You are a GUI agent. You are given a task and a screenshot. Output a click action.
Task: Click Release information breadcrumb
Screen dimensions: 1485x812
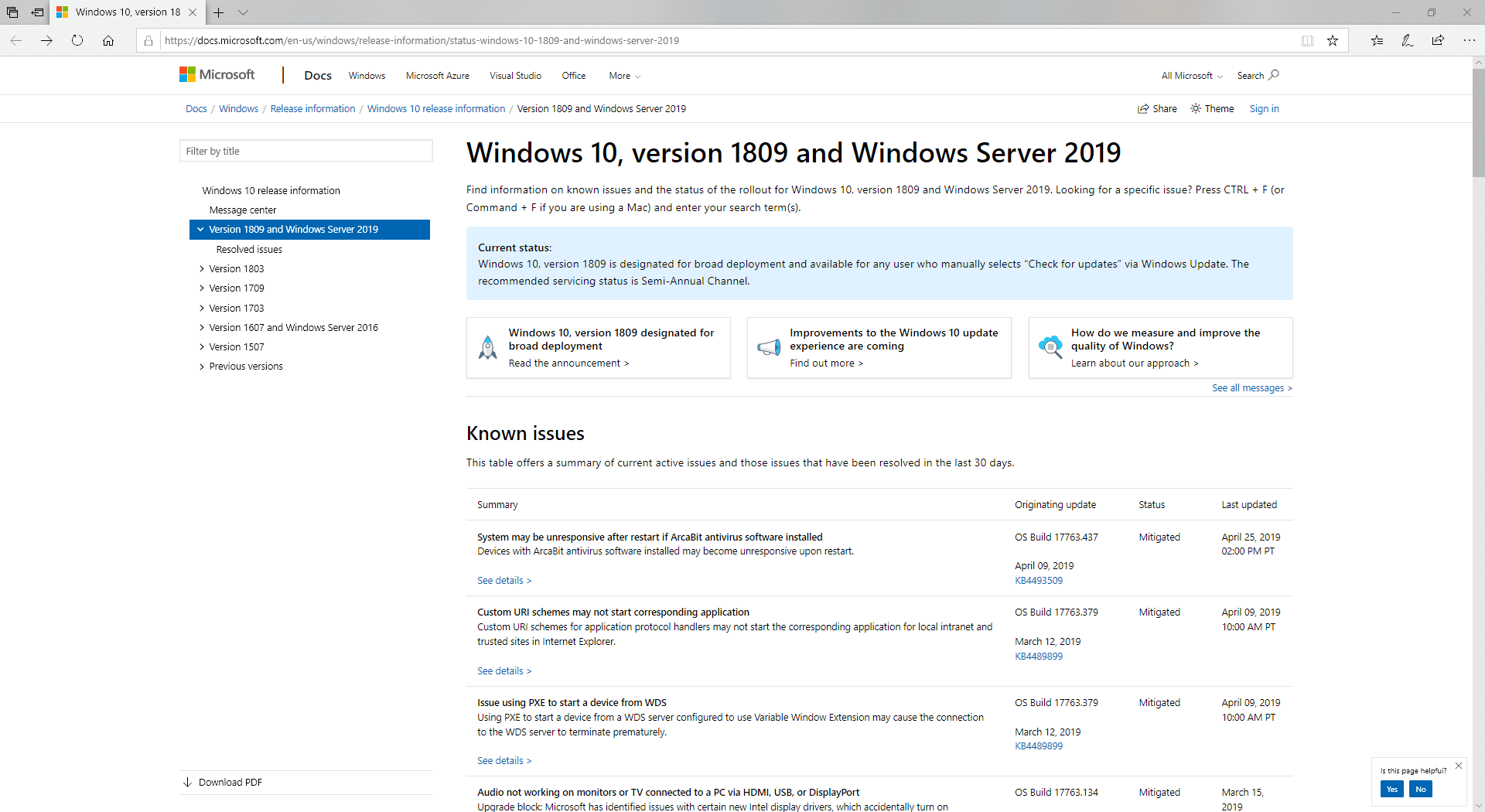(312, 109)
